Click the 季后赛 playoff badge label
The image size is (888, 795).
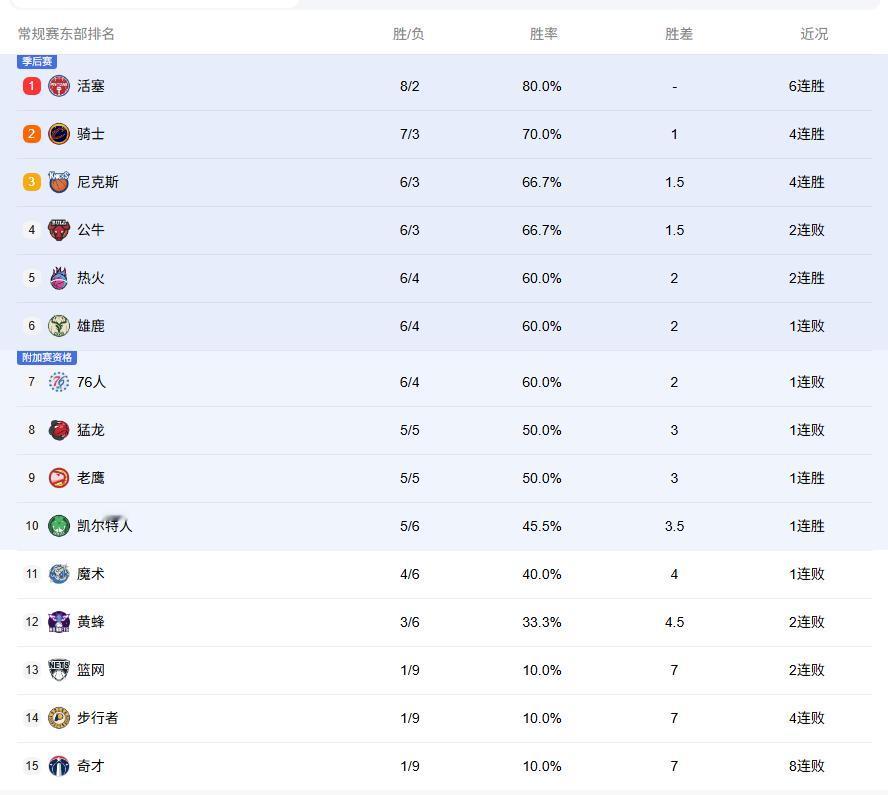[x=37, y=62]
